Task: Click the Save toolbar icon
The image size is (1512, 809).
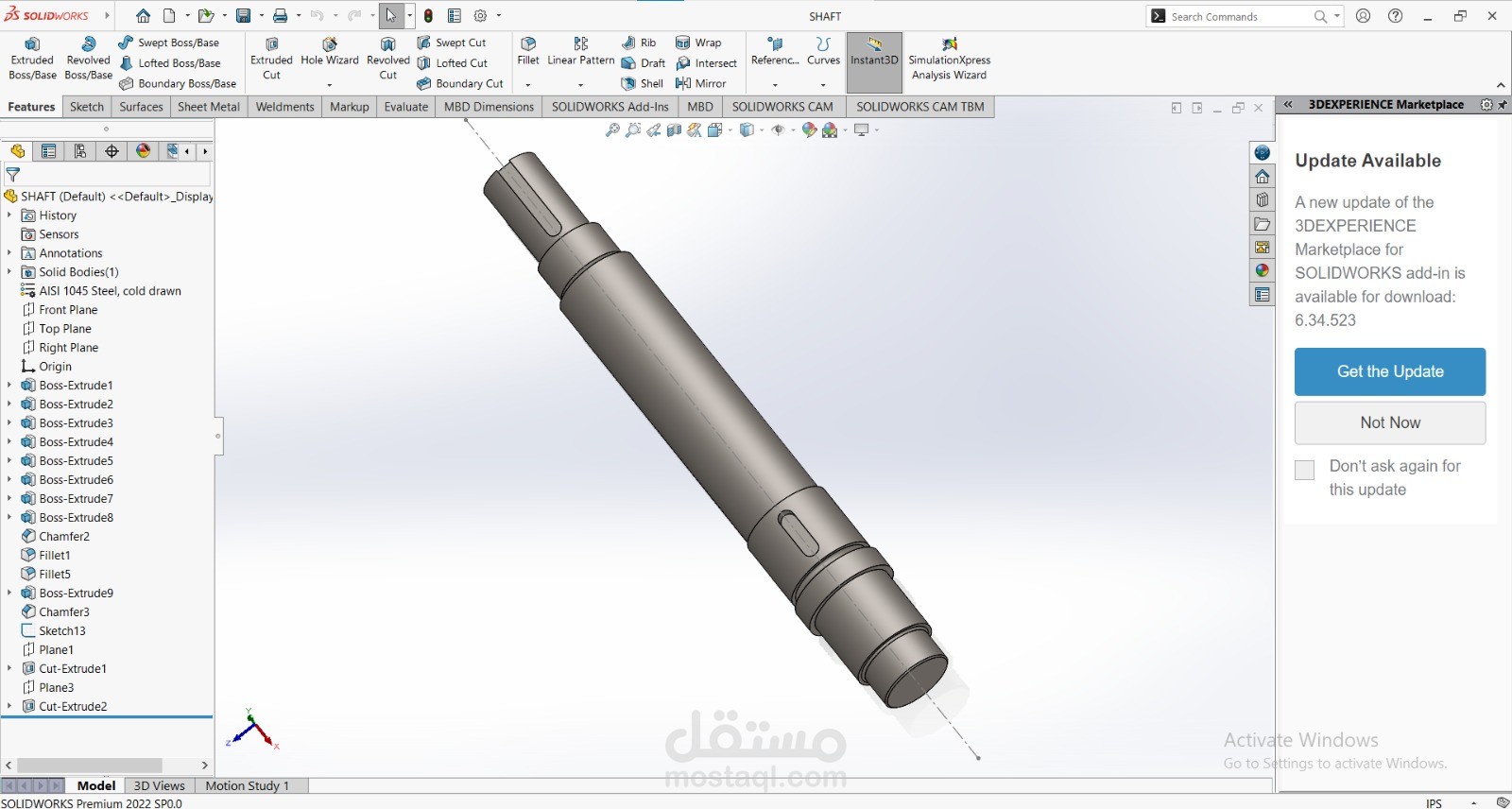Action: click(243, 16)
